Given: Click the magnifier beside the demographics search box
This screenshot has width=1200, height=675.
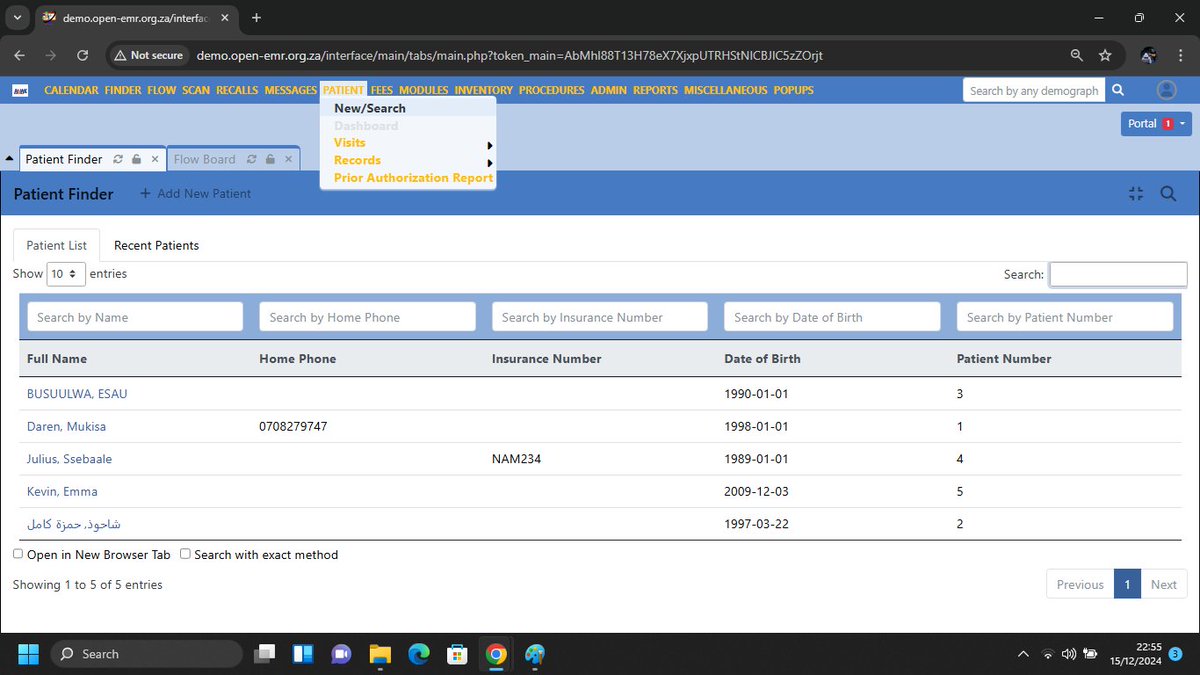Looking at the screenshot, I should [x=1118, y=90].
